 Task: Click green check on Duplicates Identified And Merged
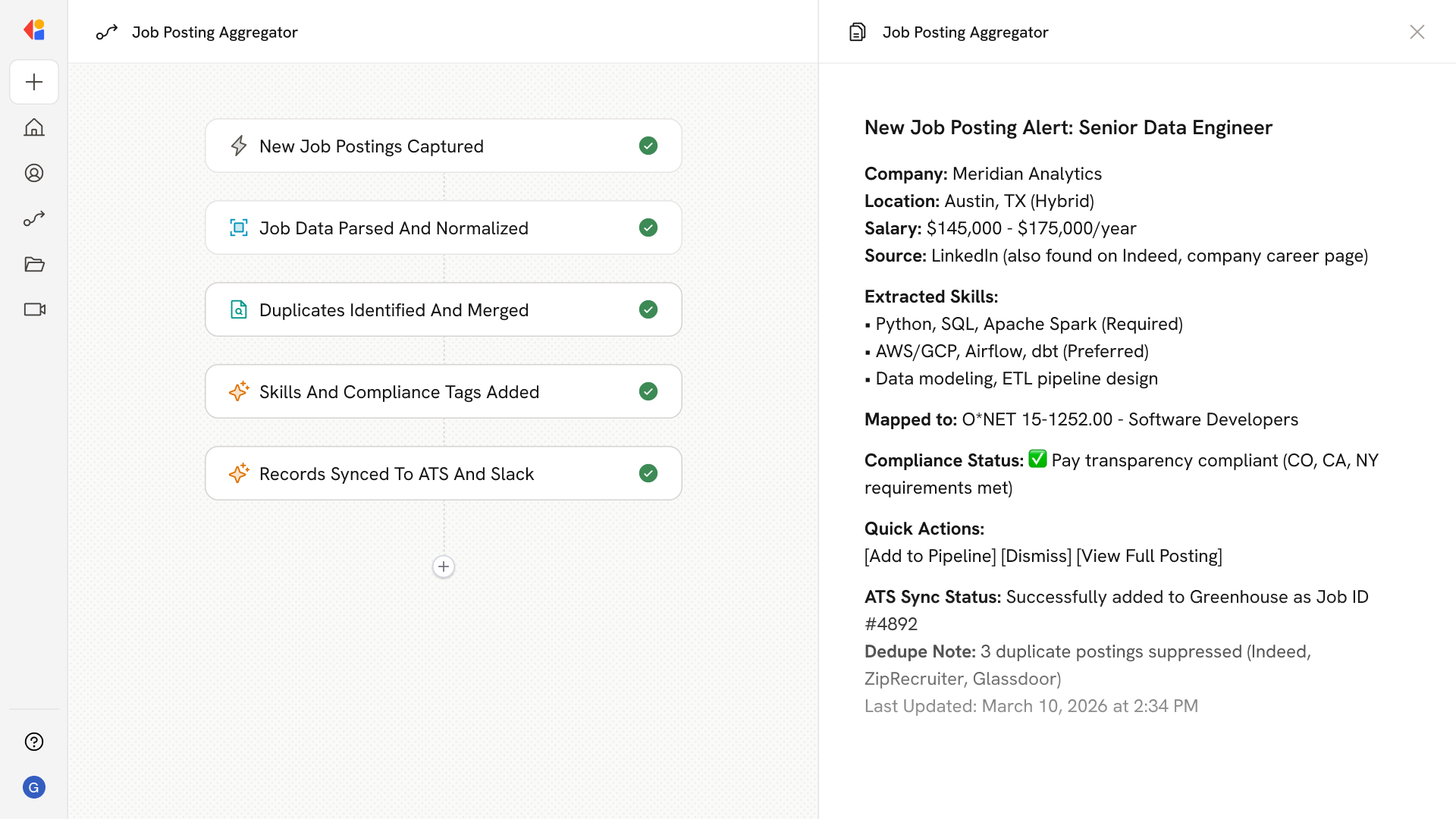coord(648,309)
